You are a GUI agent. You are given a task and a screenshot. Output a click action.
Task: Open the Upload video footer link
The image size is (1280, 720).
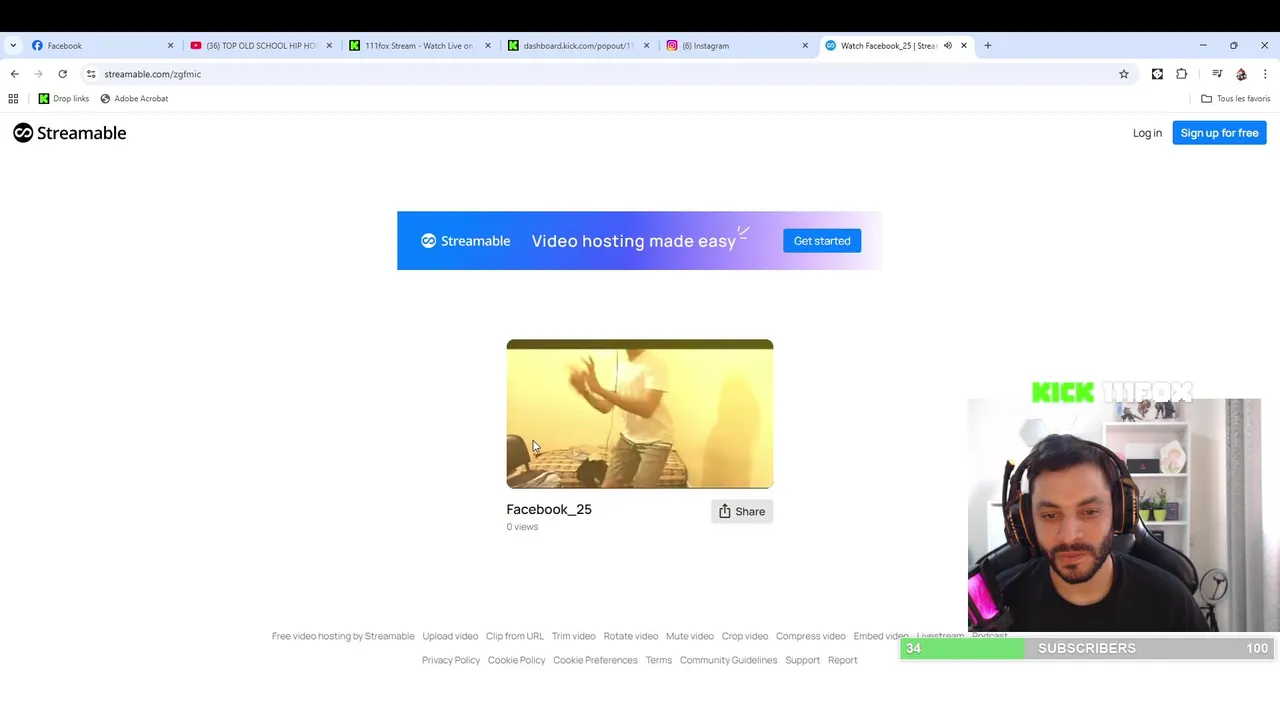(x=450, y=636)
